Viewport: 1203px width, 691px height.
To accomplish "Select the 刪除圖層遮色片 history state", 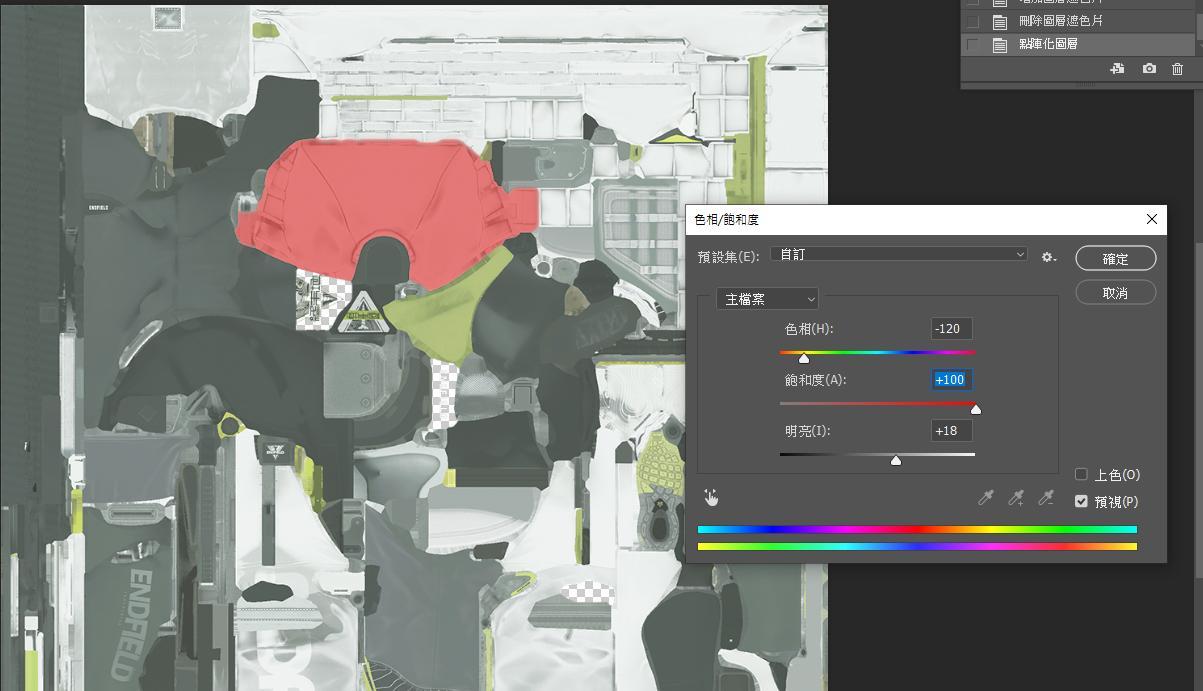I will 1060,21.
